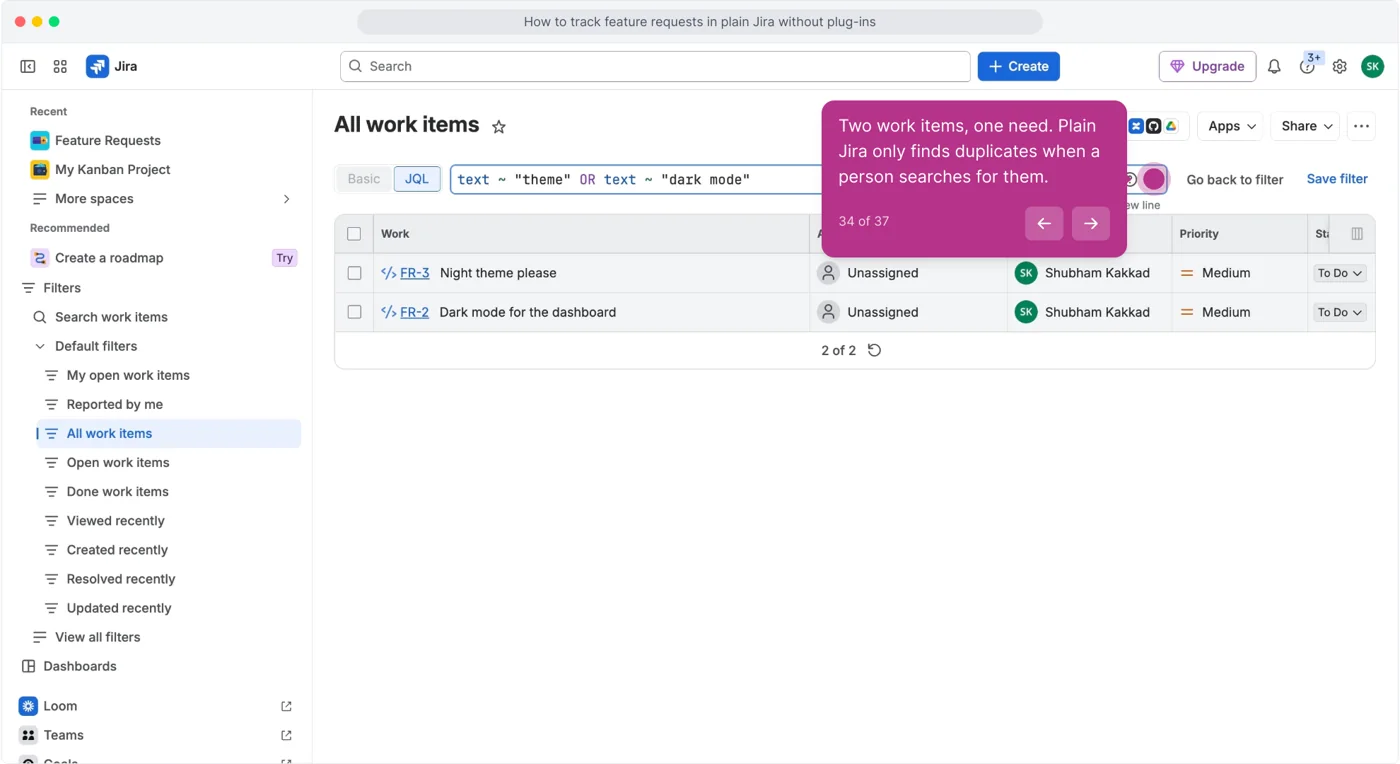Click the Upgrade button
The image size is (1400, 764).
pos(1207,66)
